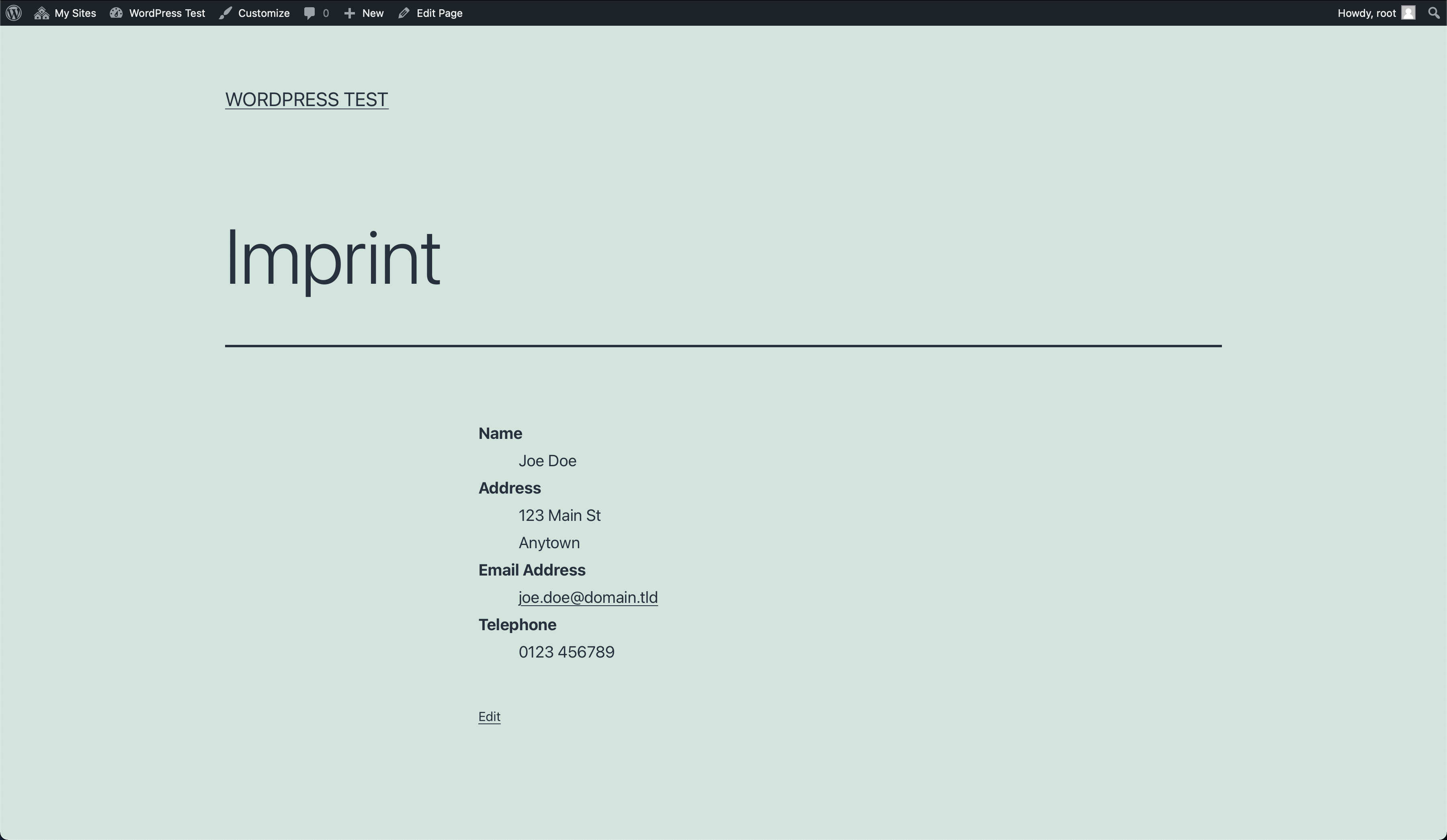The width and height of the screenshot is (1447, 840).
Task: Click the My Sites houses icon
Action: coord(41,13)
